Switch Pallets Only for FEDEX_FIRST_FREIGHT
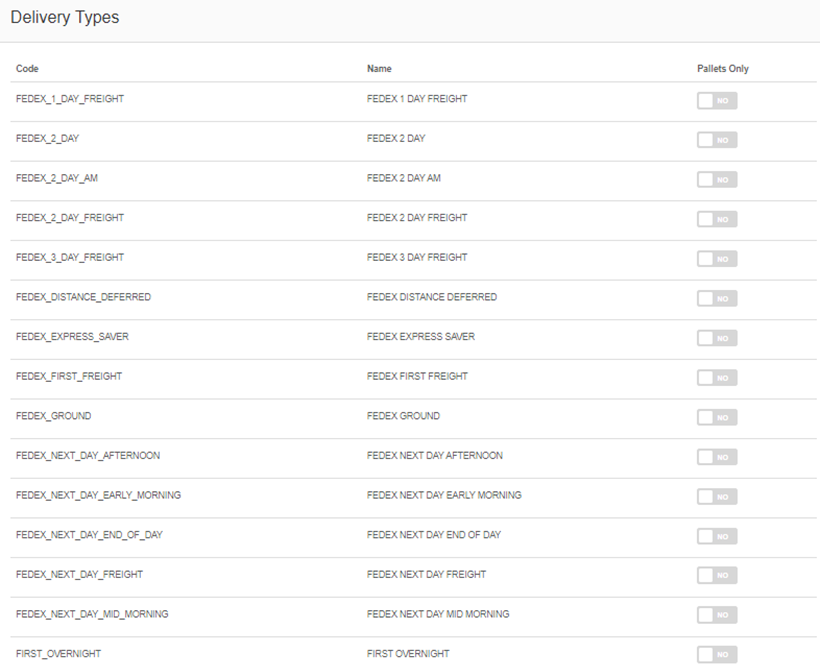The height and width of the screenshot is (665, 820). tap(717, 378)
